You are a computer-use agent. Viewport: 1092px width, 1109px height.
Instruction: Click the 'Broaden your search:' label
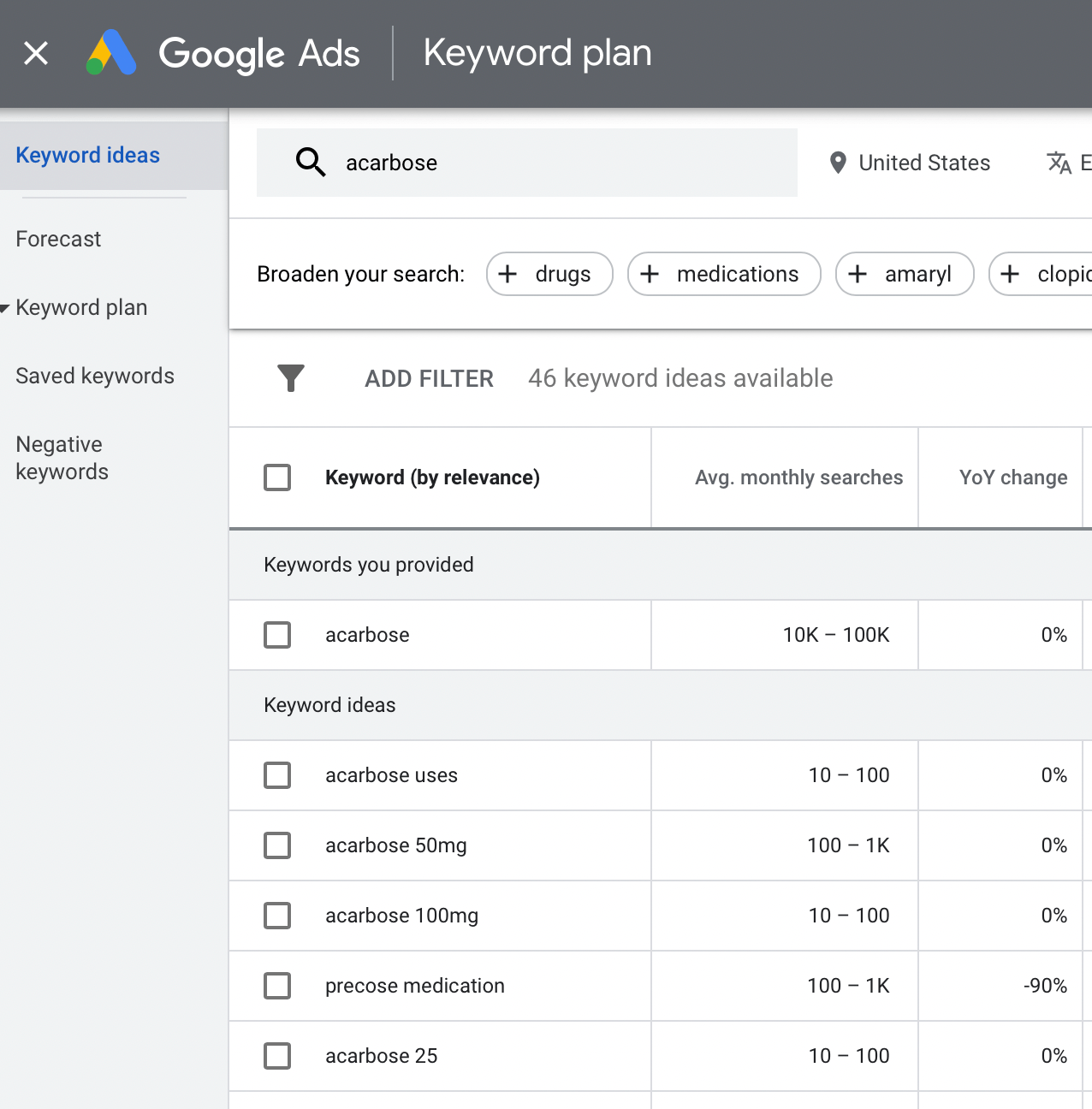tap(360, 274)
